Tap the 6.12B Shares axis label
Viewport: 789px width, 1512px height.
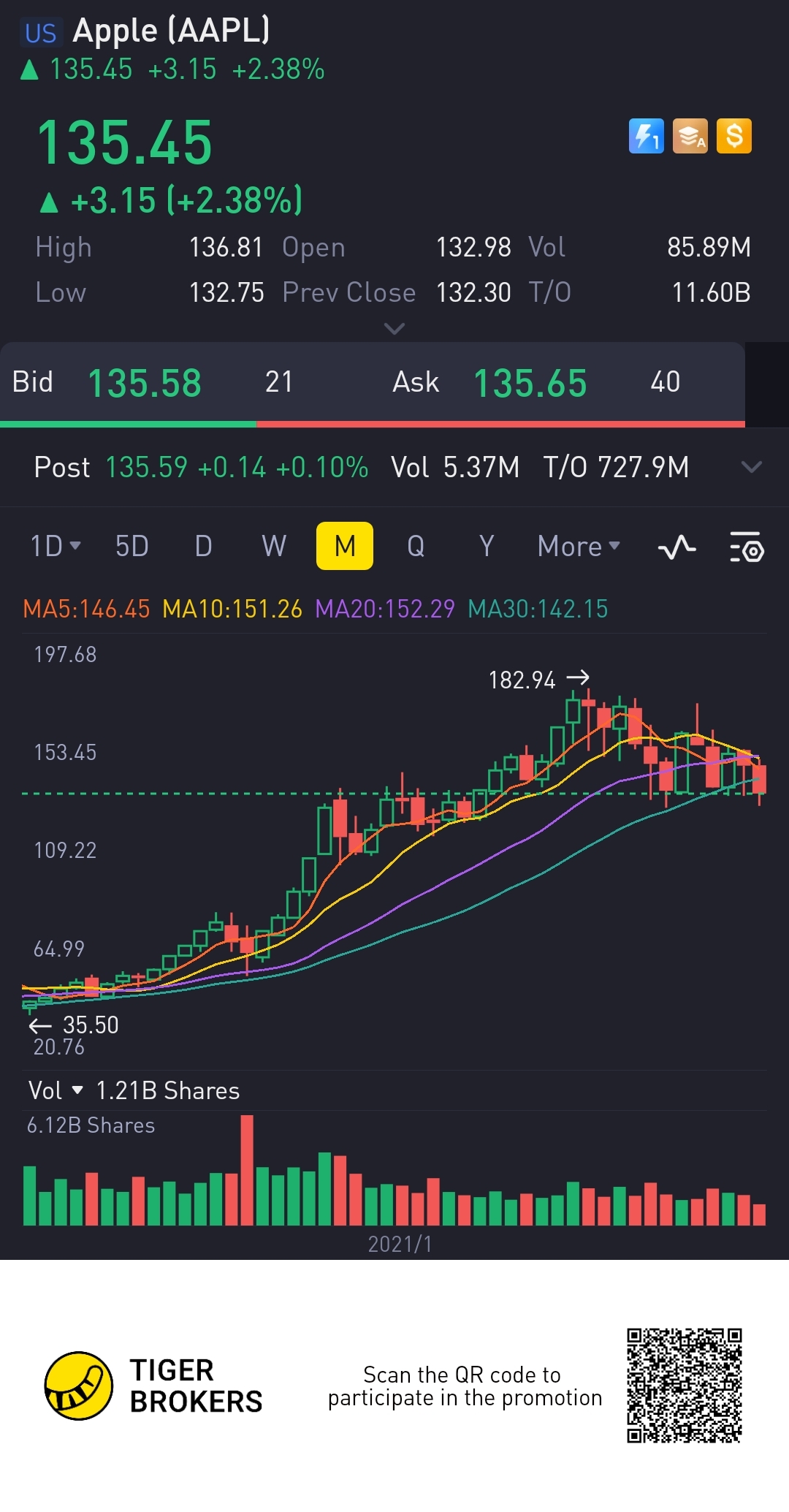91,1125
